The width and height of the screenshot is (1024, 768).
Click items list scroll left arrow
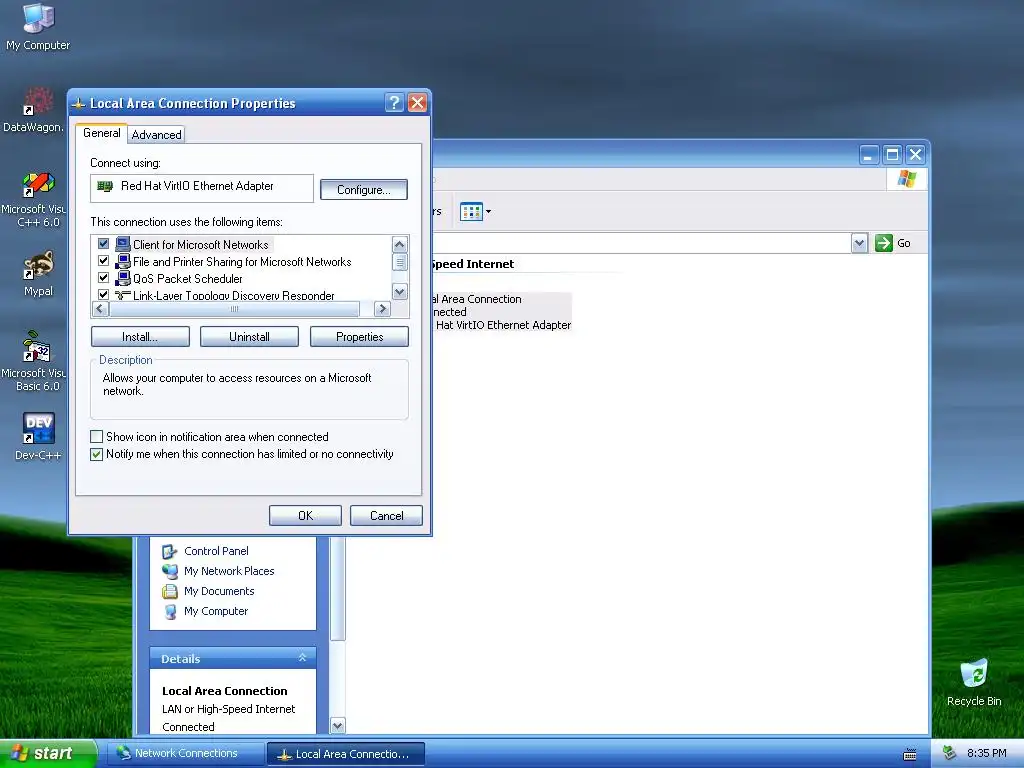[100, 309]
